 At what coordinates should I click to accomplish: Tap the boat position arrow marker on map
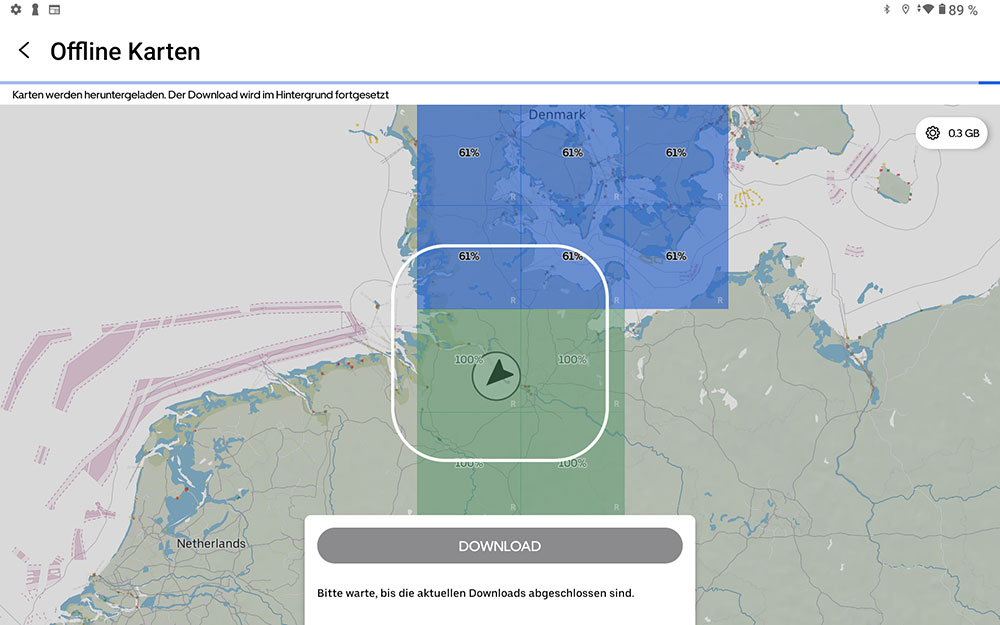coord(497,377)
